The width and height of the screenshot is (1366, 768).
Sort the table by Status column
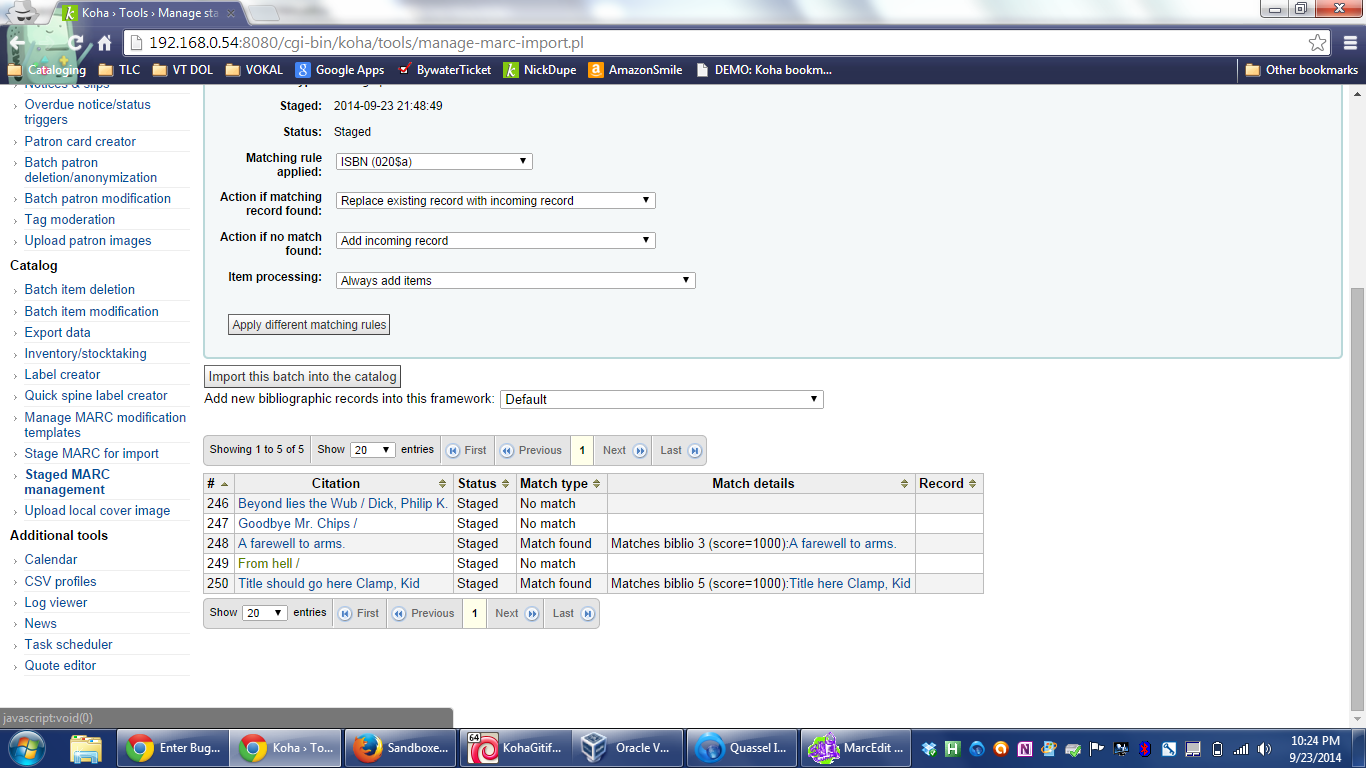(484, 484)
